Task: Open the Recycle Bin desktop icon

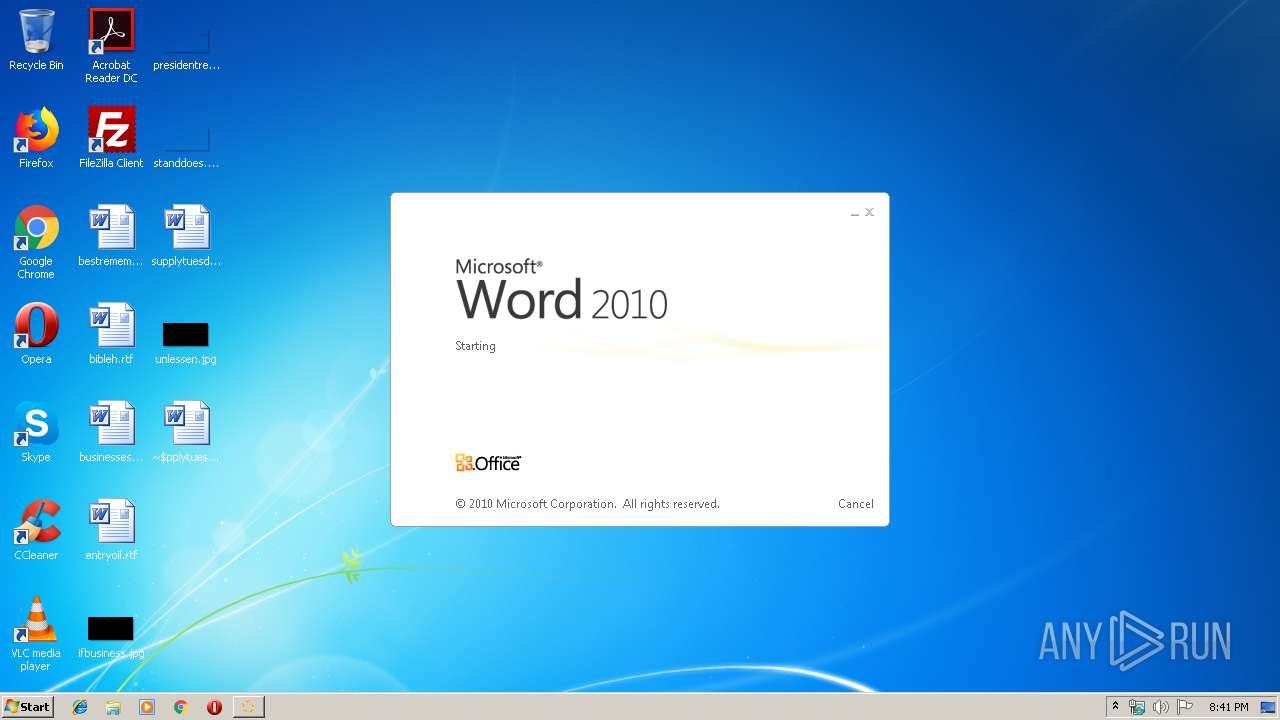Action: [36, 40]
